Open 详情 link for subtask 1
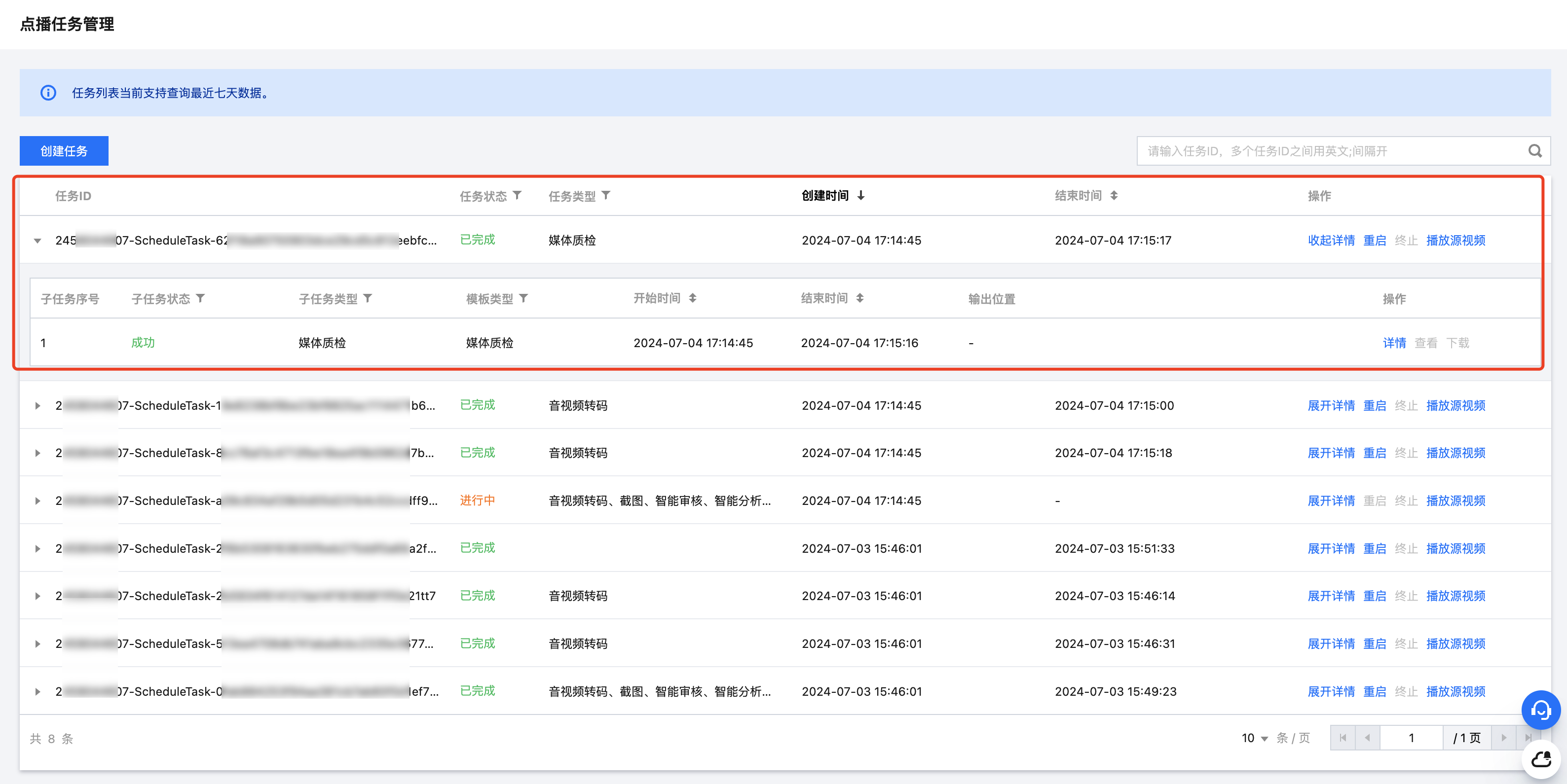Screen dimensions: 1567x784 (1394, 343)
